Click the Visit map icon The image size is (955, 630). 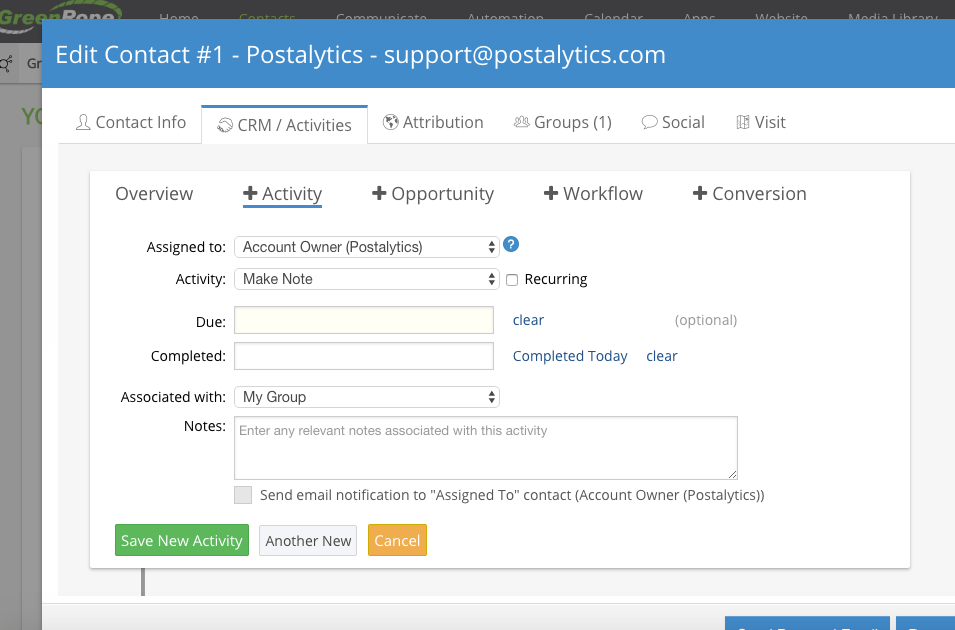742,122
